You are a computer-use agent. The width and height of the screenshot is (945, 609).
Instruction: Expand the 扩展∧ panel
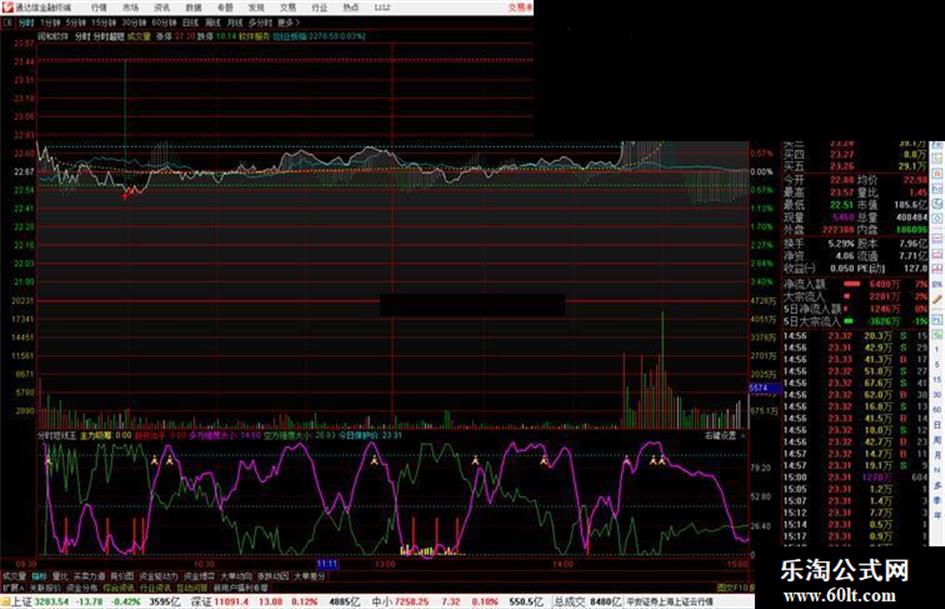(13, 587)
